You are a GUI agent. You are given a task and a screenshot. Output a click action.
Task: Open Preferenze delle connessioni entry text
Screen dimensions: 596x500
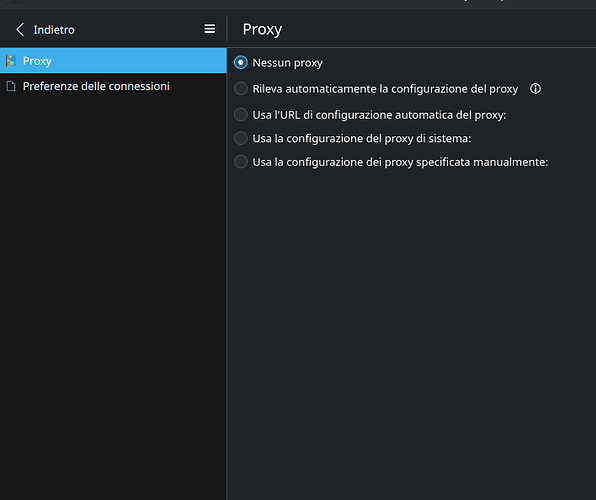coord(96,86)
